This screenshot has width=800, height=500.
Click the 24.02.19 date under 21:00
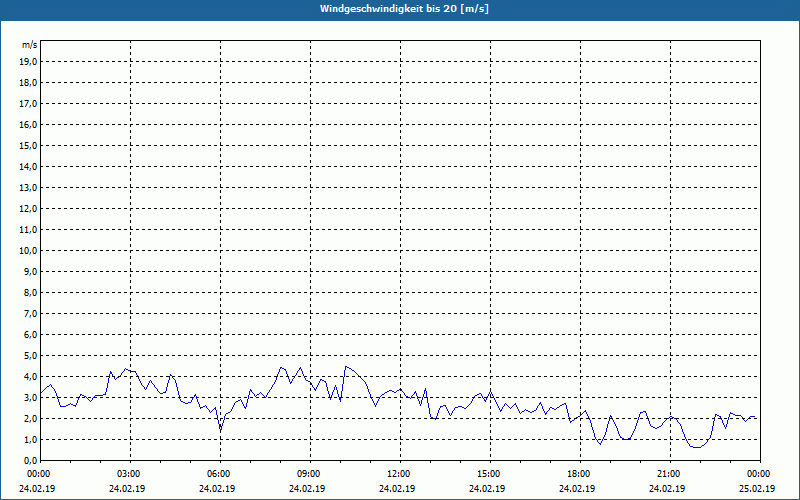(667, 488)
